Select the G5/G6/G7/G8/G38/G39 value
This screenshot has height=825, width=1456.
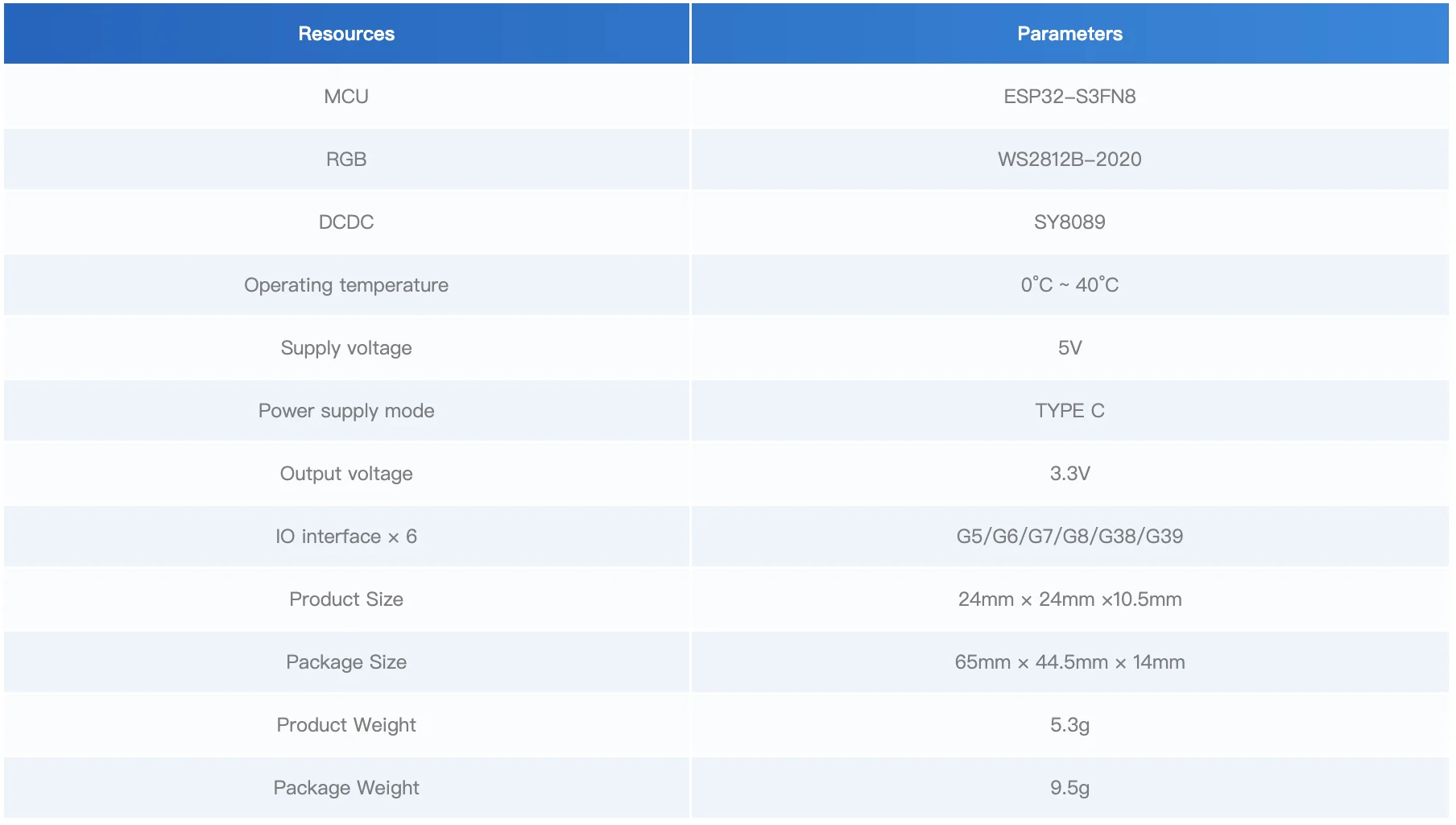(1069, 537)
